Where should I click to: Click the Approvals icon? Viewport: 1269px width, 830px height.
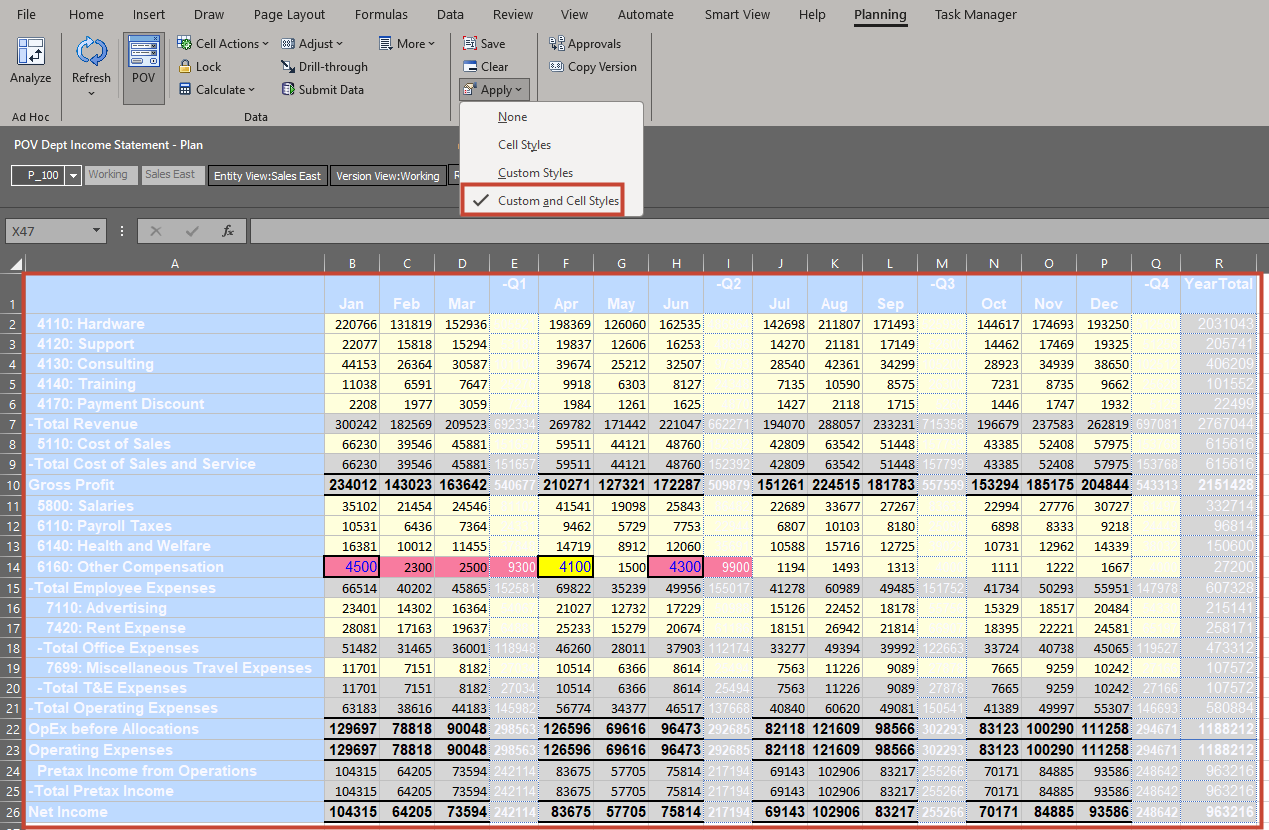click(x=557, y=44)
